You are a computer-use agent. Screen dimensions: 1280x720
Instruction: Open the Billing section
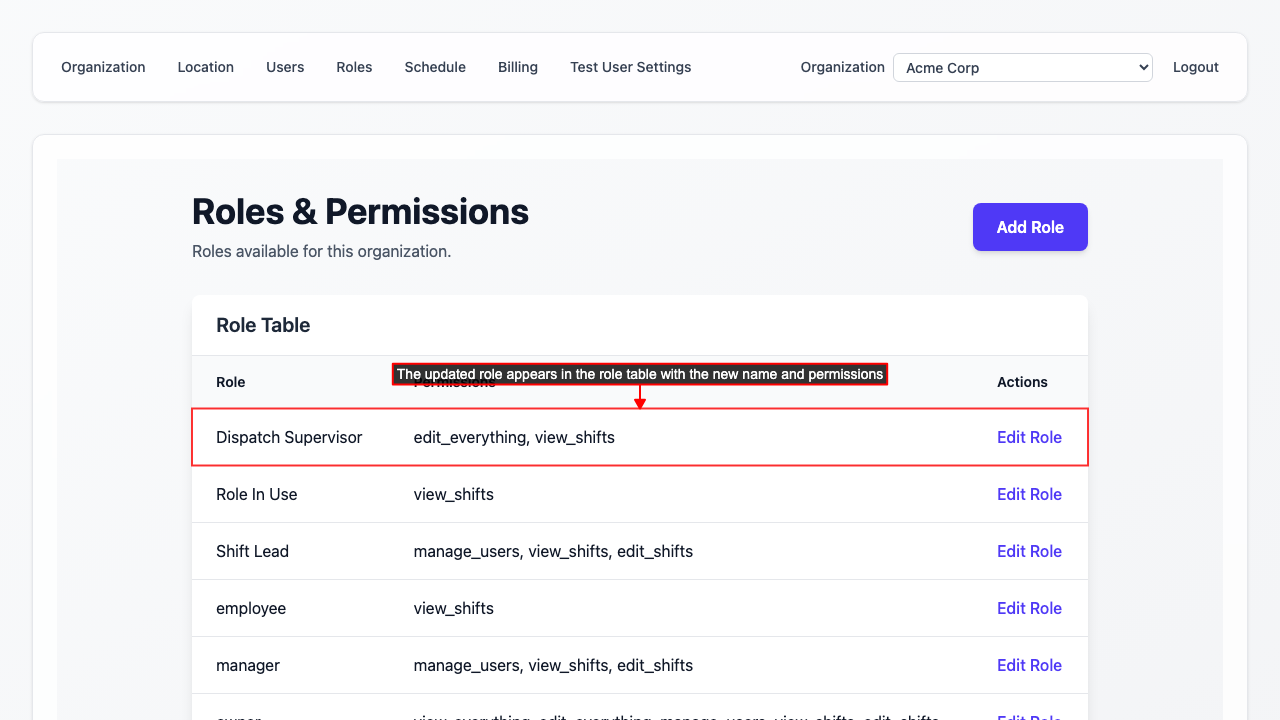[518, 67]
